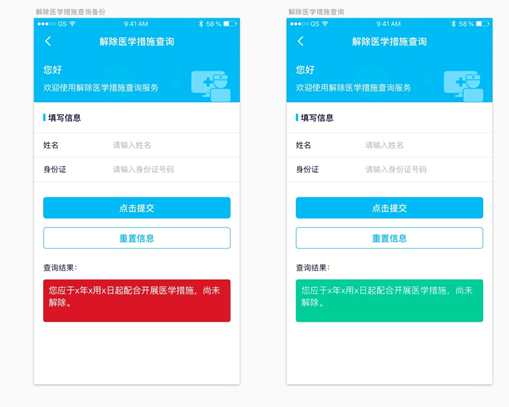This screenshot has width=509, height=407.
Task: Select the artboard label 解除医学措施查询备份
Action: click(70, 12)
